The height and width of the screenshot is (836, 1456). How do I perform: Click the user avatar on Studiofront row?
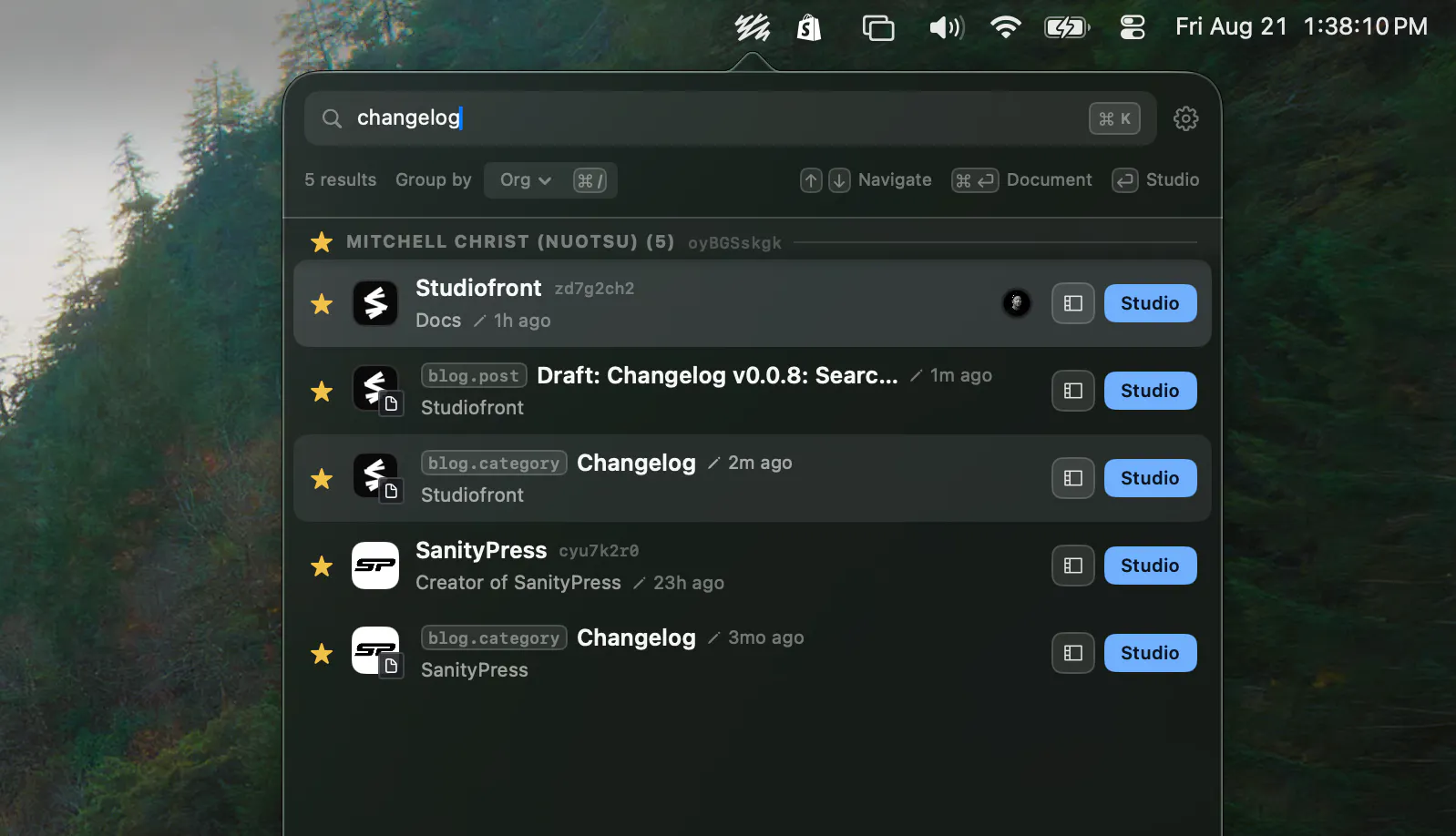tap(1017, 303)
